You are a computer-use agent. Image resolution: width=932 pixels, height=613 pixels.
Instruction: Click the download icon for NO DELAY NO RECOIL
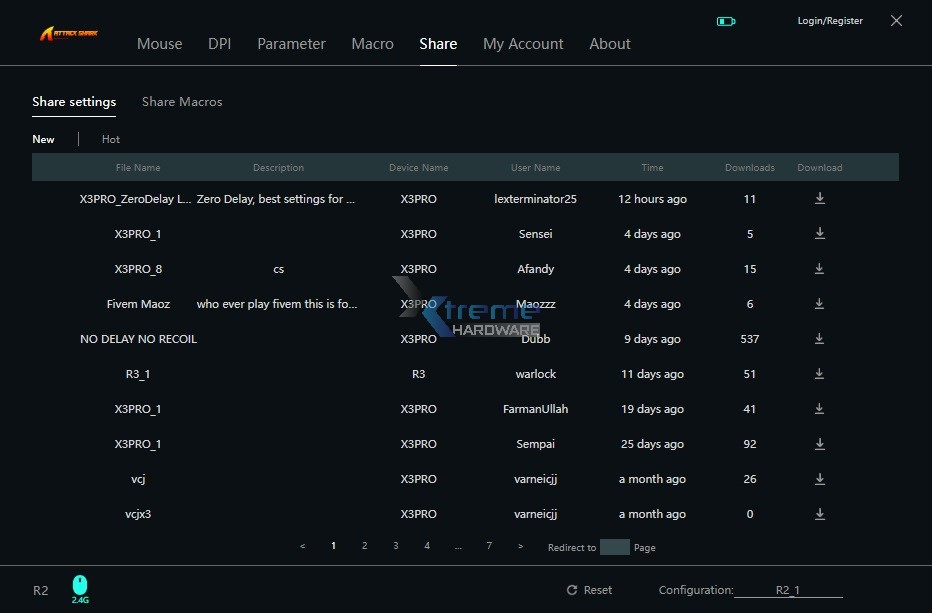tap(819, 338)
